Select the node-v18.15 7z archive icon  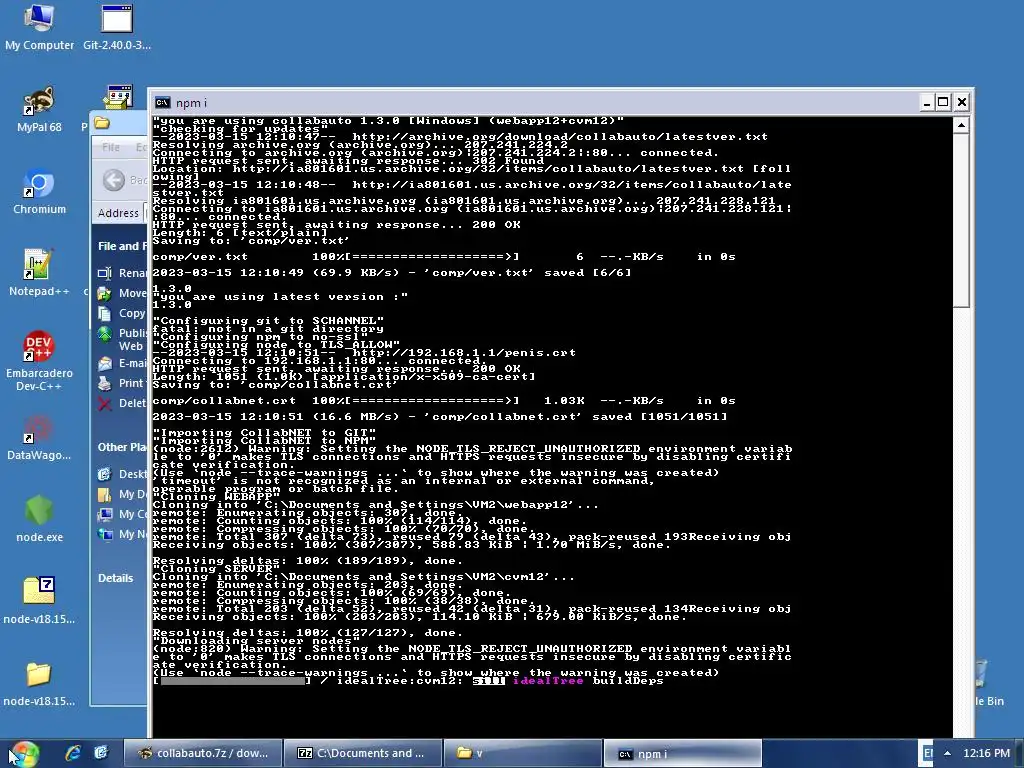click(x=39, y=601)
